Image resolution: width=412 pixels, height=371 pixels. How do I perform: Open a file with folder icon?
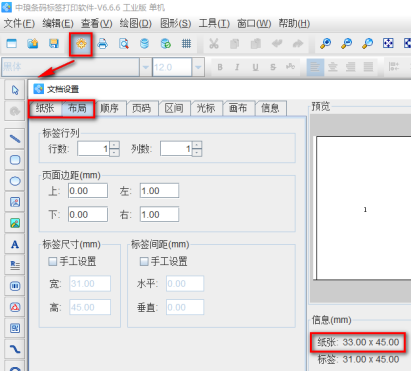click(x=33, y=43)
